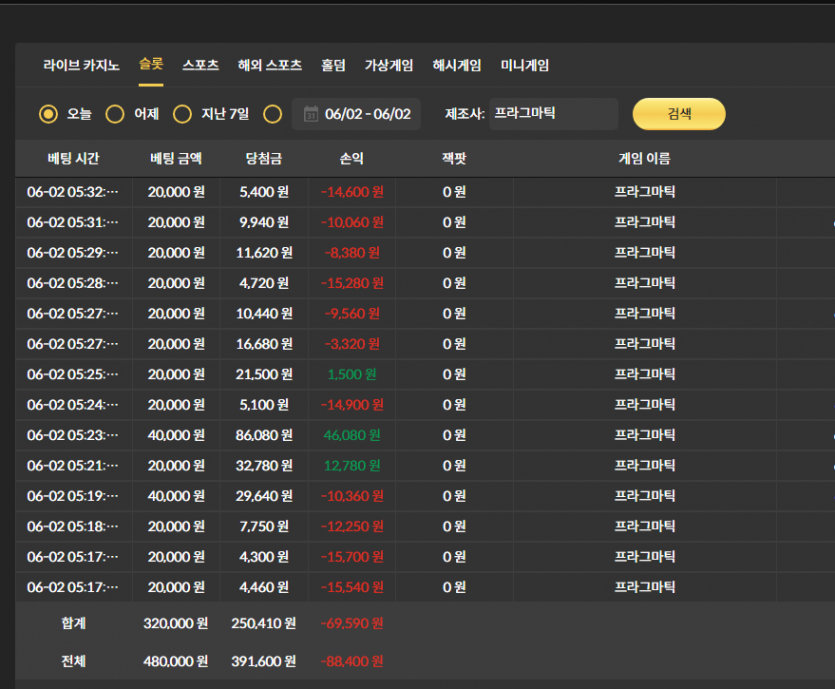Click the 29,640 원 winnings cell

coord(264,496)
